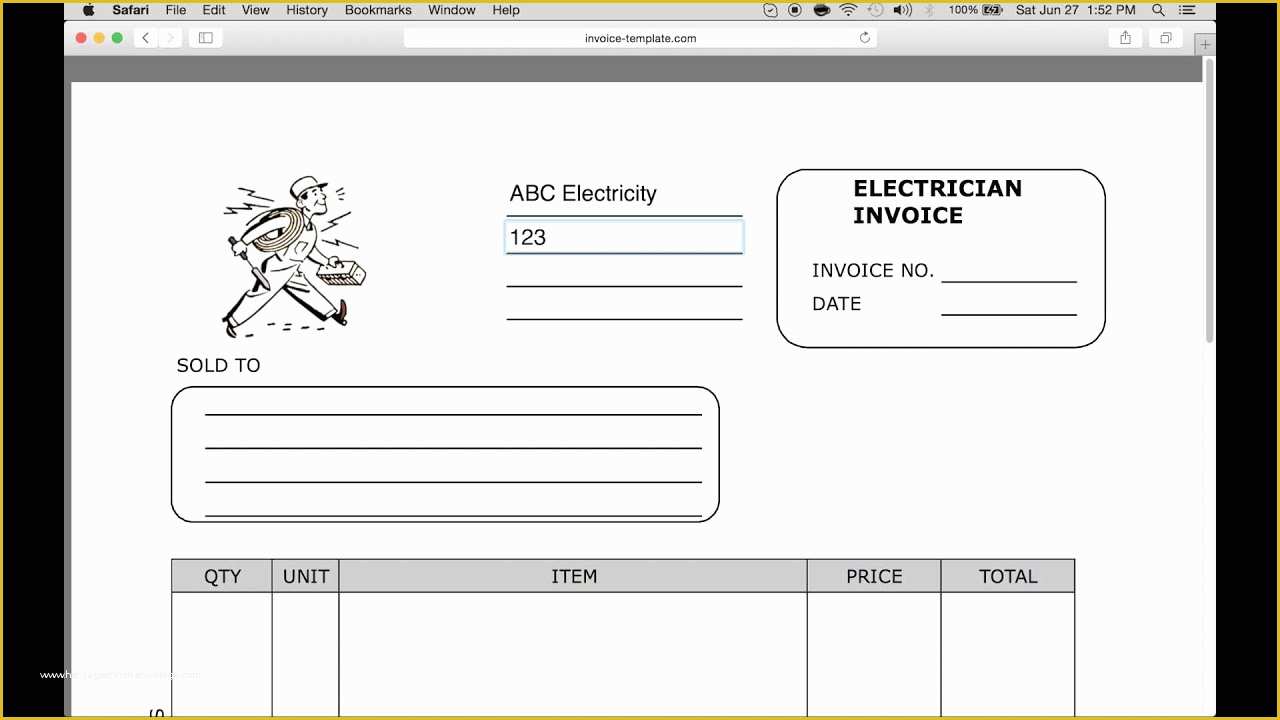Click the SOLD TO label

(x=218, y=365)
